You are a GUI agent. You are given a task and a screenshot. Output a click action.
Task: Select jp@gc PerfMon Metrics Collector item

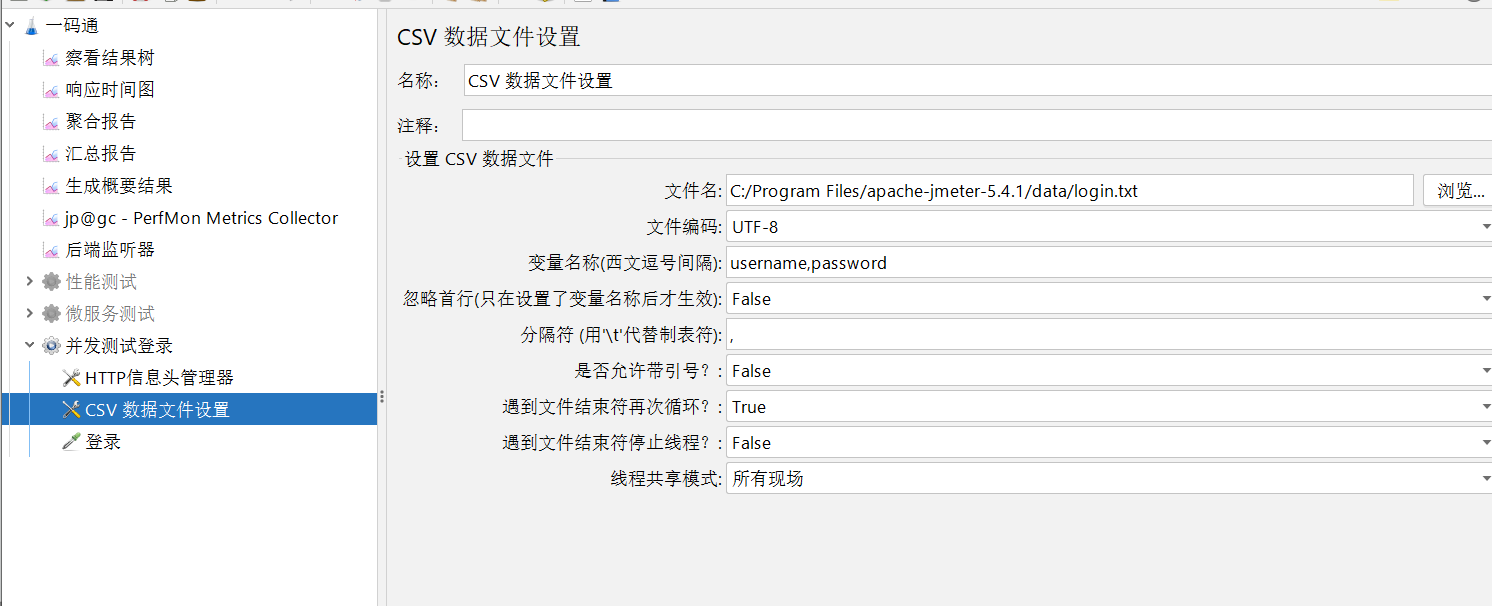pyautogui.click(x=201, y=218)
